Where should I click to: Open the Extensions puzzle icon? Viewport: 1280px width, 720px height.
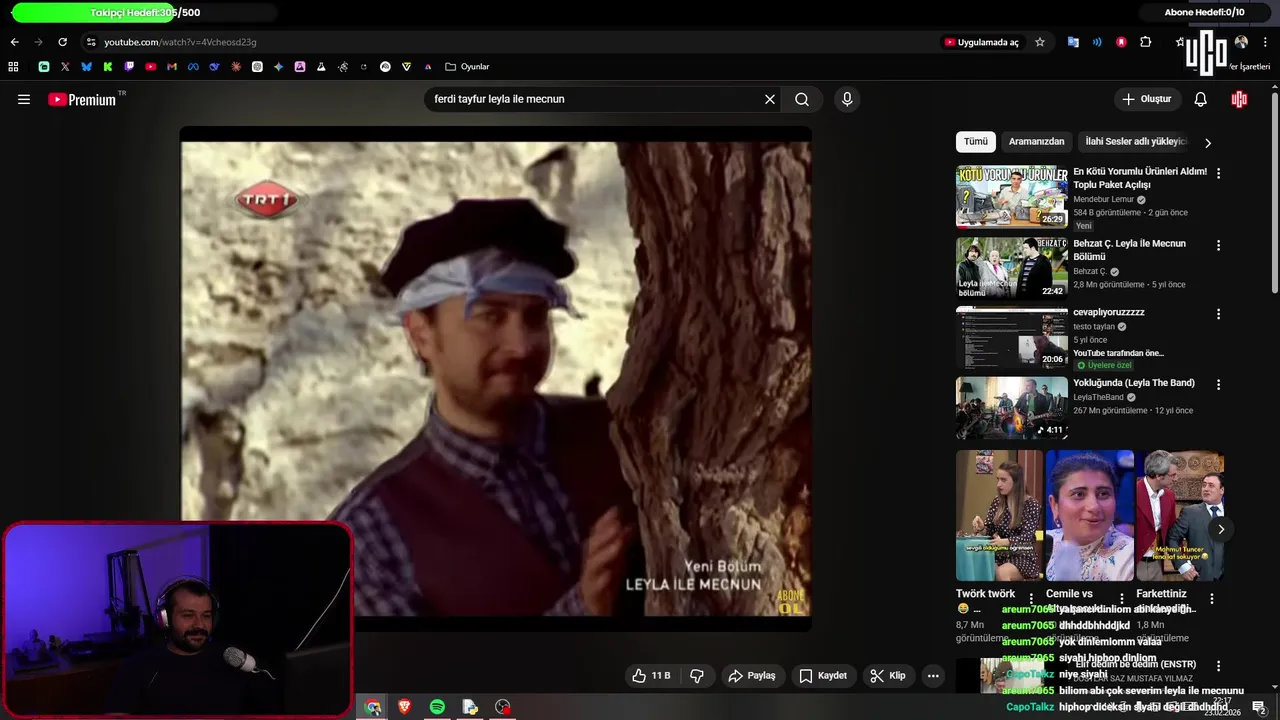coord(1146,42)
